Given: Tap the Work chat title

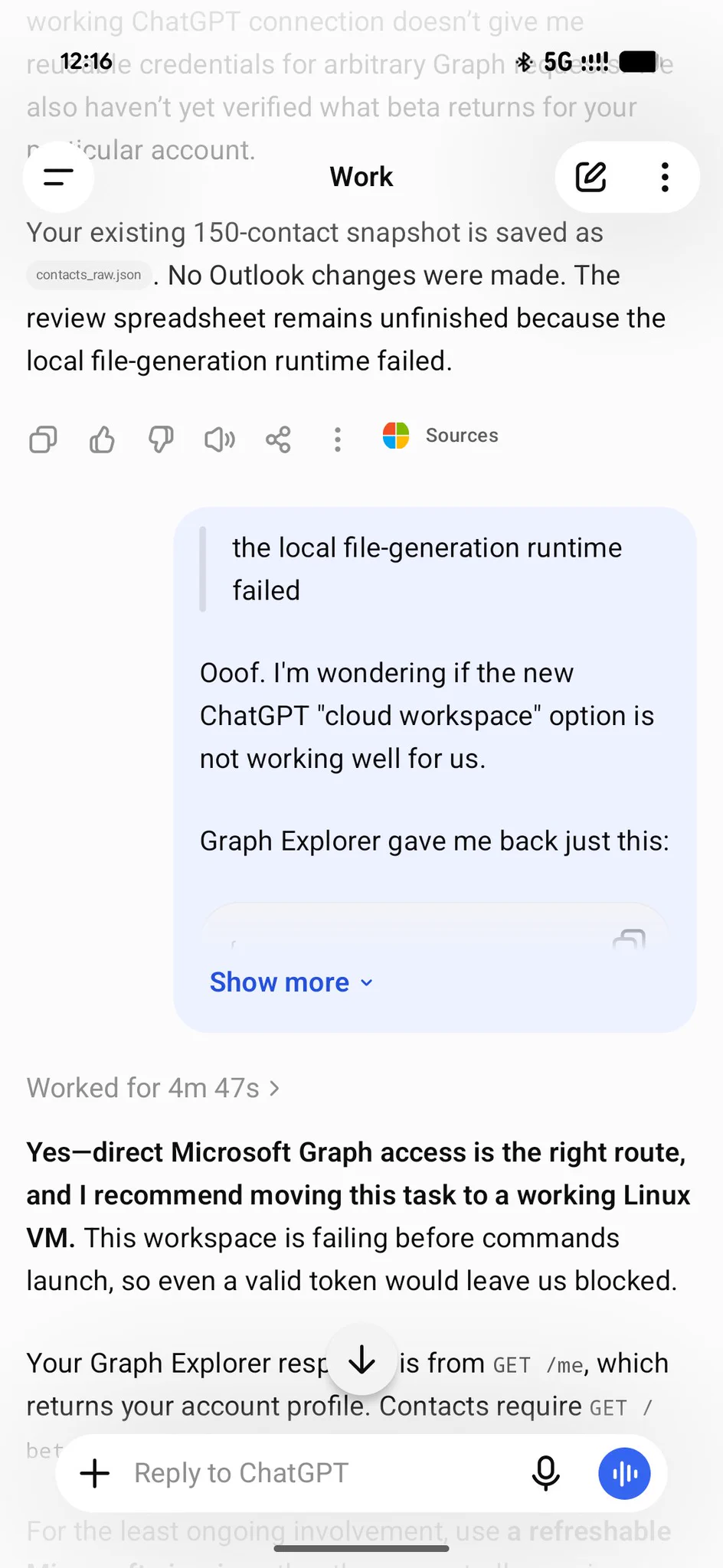Looking at the screenshot, I should 361,177.
